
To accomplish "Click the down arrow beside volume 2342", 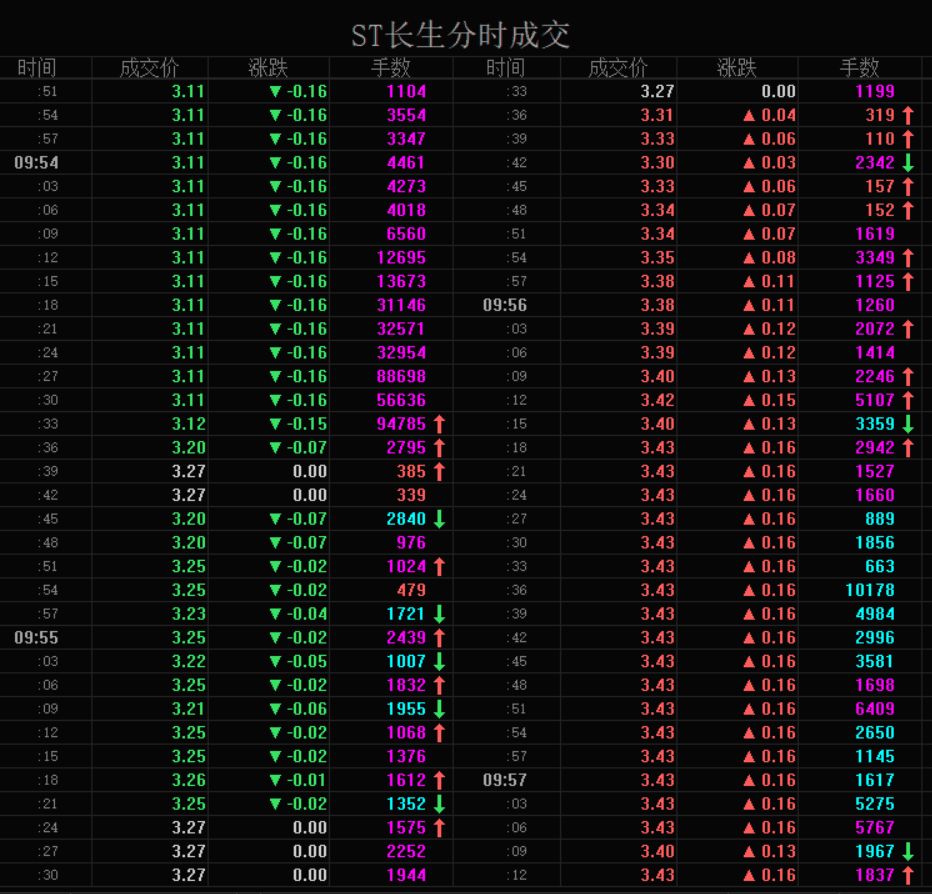I will pyautogui.click(x=908, y=162).
